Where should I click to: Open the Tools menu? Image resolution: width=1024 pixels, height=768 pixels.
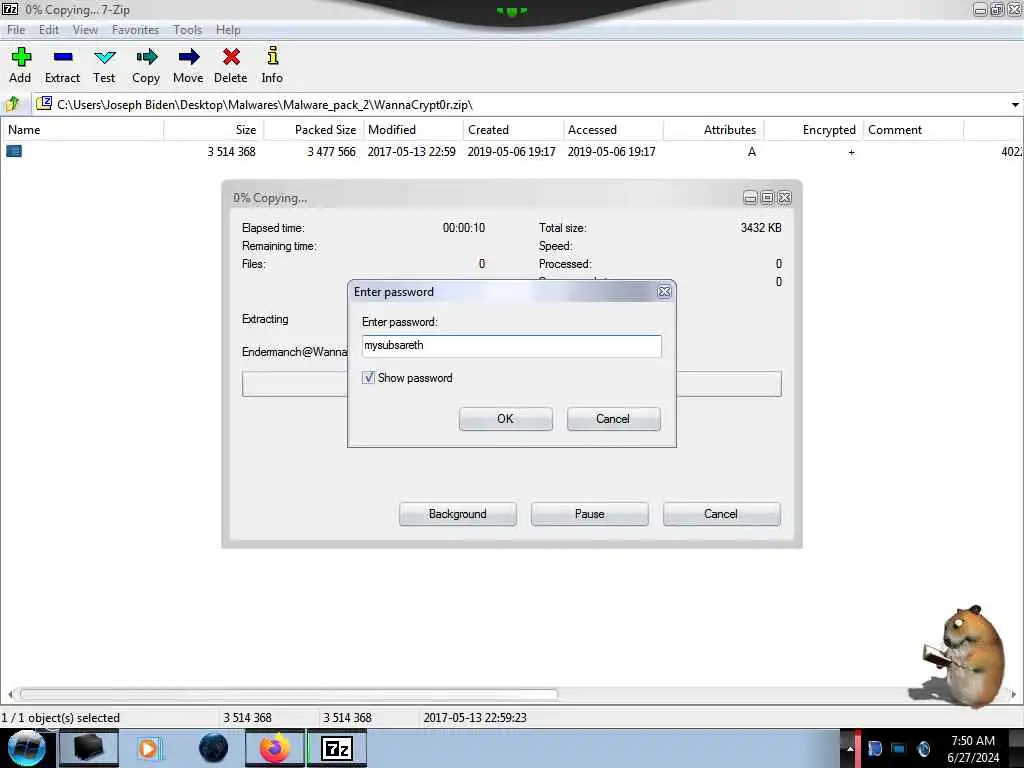187,30
